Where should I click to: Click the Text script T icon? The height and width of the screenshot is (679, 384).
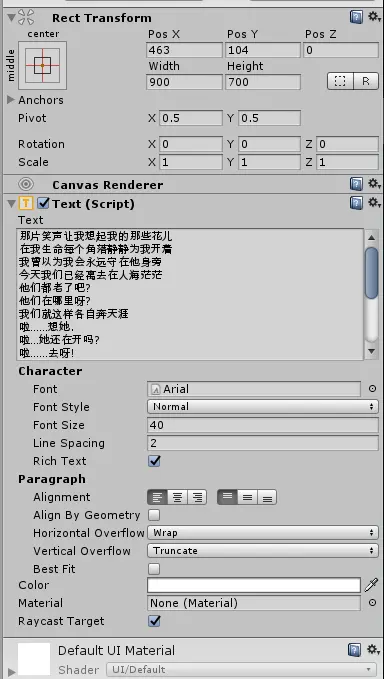pyautogui.click(x=26, y=203)
